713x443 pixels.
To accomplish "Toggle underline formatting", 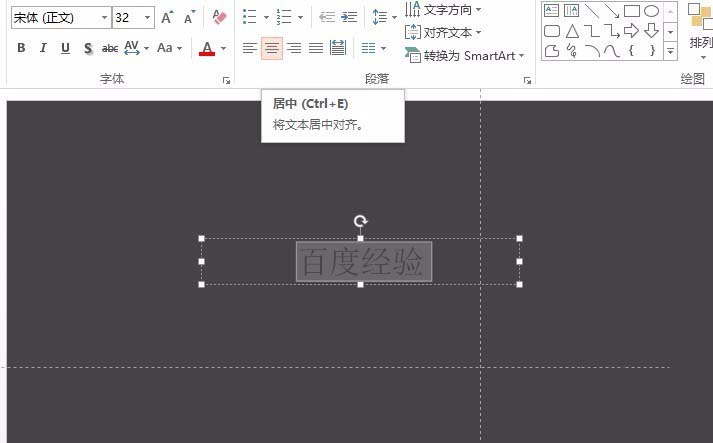I will click(65, 48).
